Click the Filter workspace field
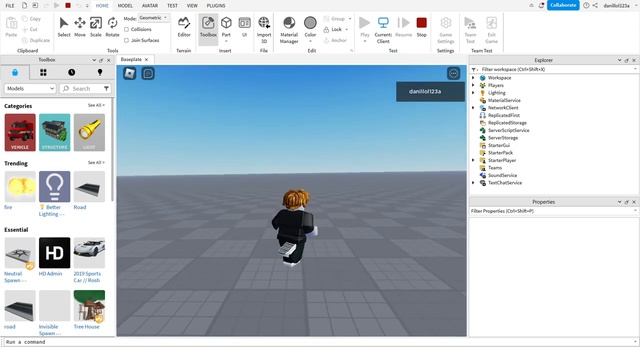Image resolution: width=640 pixels, height=360 pixels. click(x=555, y=69)
